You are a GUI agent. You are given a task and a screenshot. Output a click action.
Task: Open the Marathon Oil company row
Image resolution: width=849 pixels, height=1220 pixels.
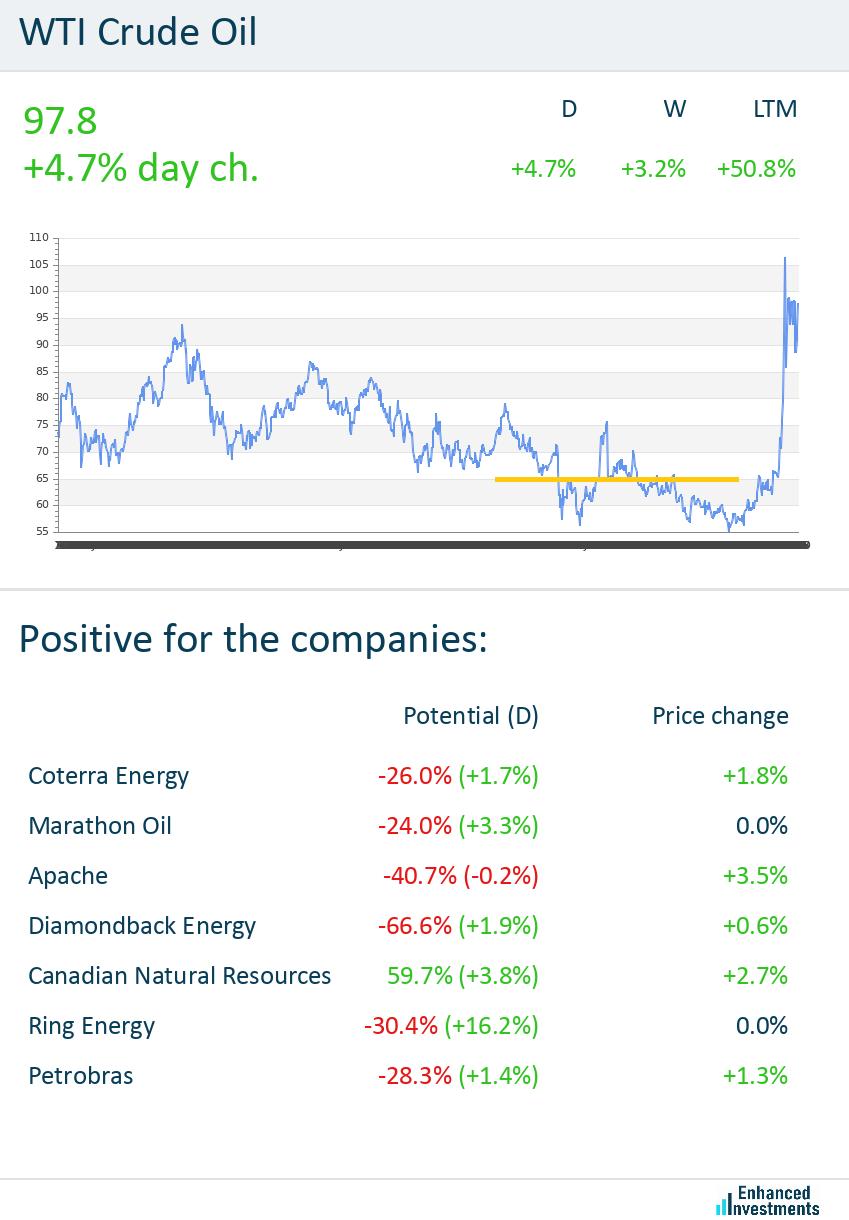tap(100, 826)
